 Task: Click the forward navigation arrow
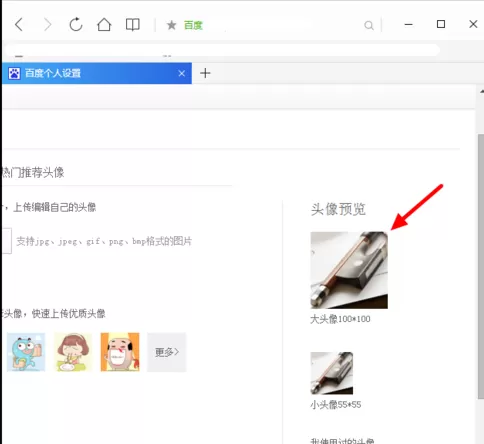click(48, 25)
